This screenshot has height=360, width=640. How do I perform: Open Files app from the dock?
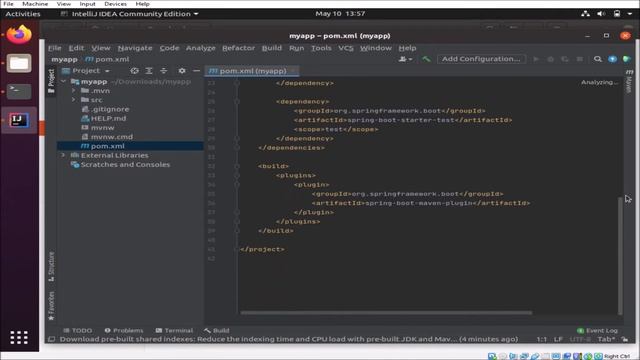coord(19,63)
